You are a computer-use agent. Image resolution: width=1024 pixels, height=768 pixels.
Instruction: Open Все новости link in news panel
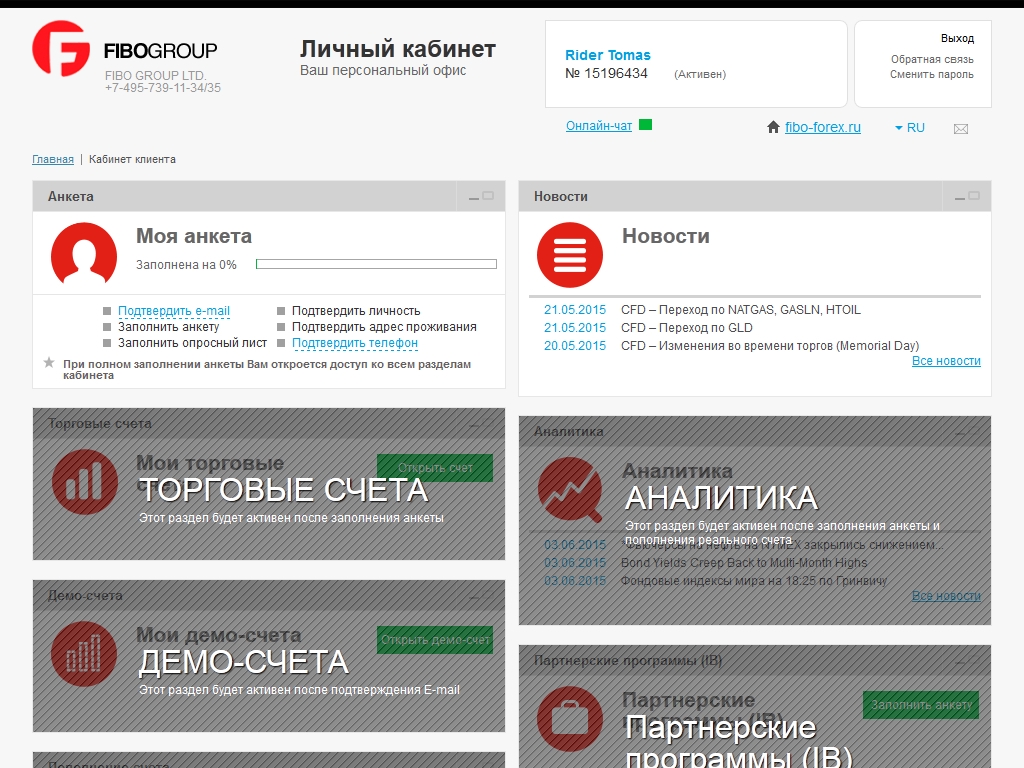[946, 361]
